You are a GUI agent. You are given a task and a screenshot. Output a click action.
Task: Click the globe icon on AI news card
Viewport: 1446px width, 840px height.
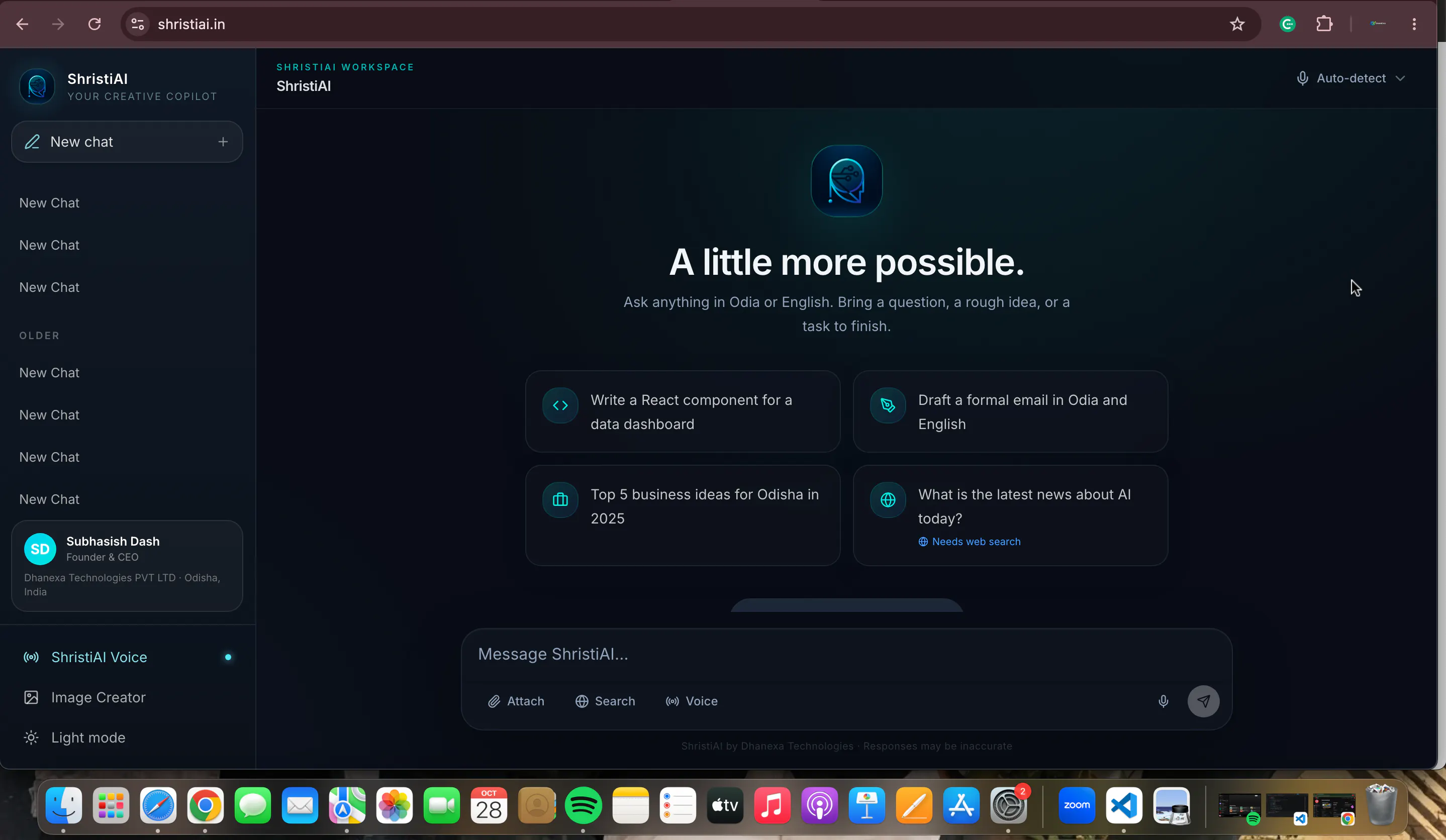click(888, 500)
